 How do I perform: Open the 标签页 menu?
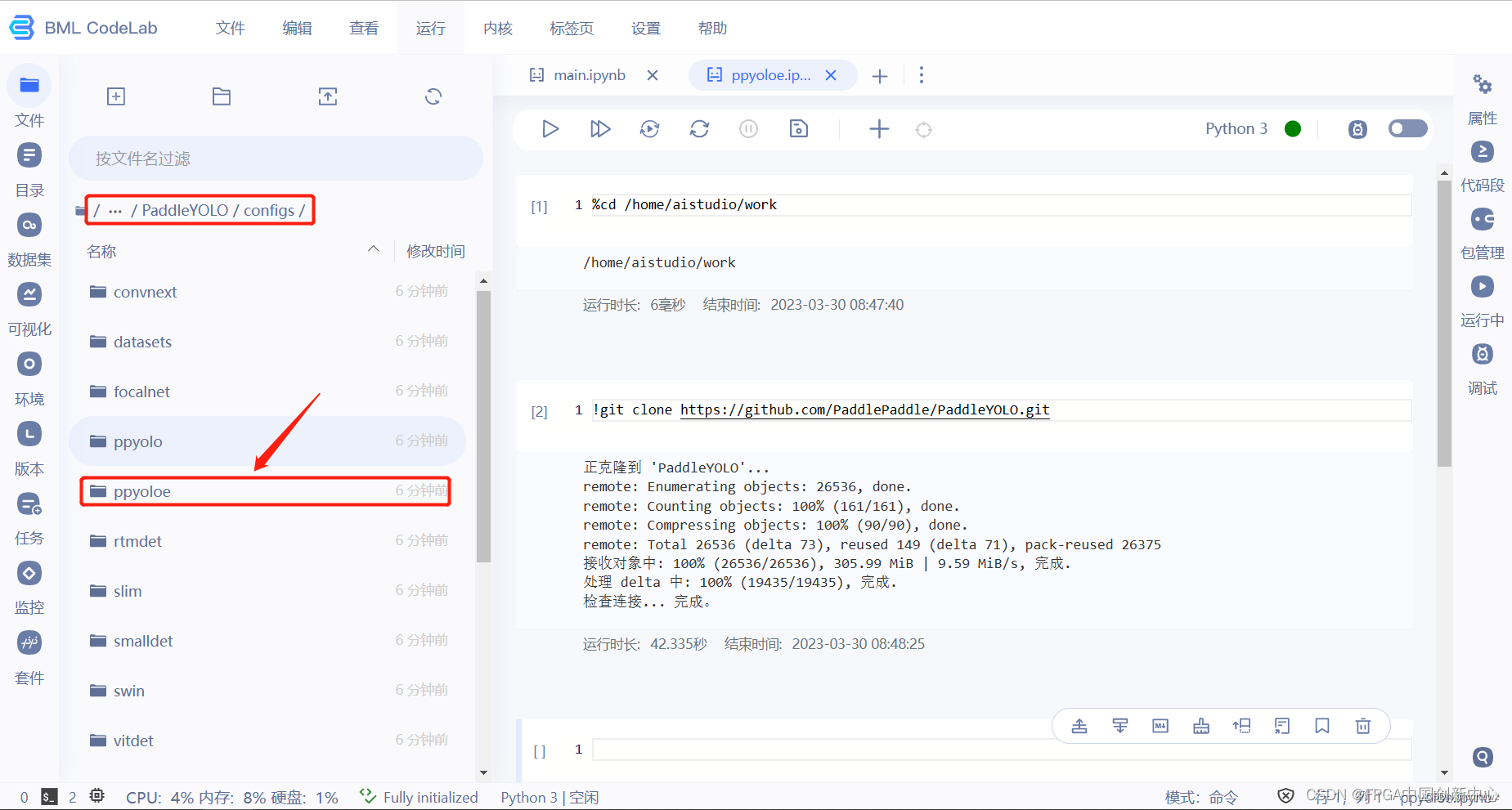tap(572, 28)
